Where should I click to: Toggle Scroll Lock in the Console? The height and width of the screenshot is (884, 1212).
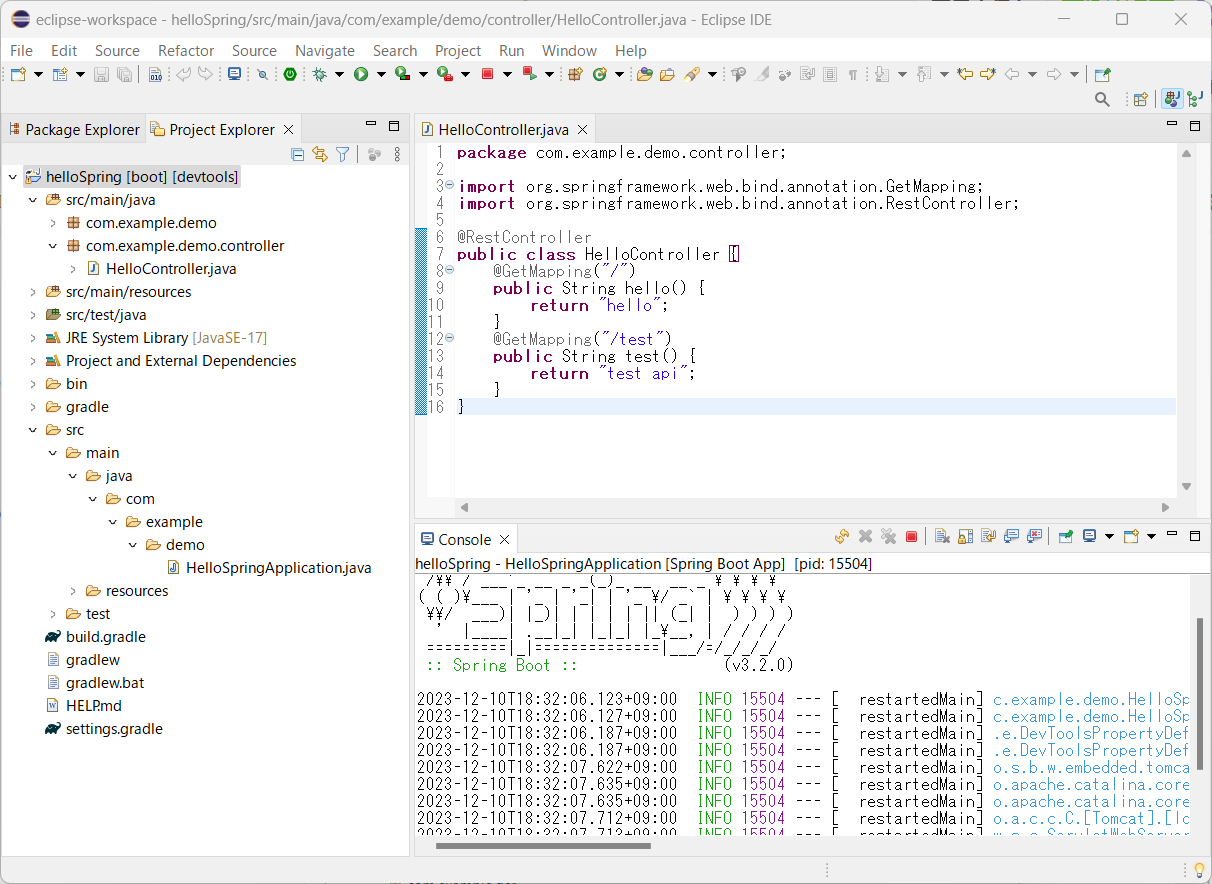pos(964,536)
